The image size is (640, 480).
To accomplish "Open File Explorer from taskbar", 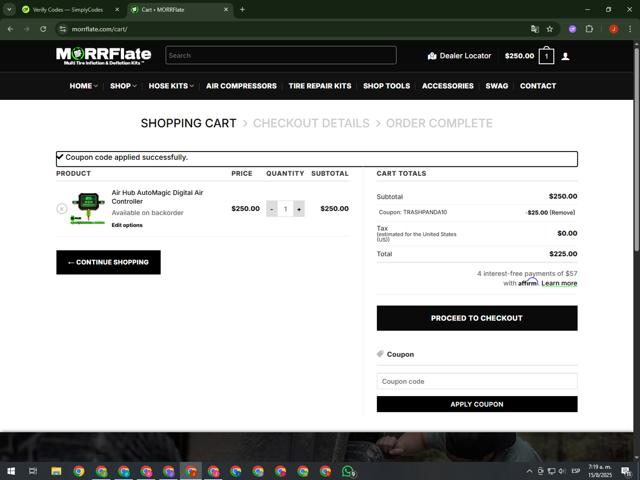I will point(56,471).
